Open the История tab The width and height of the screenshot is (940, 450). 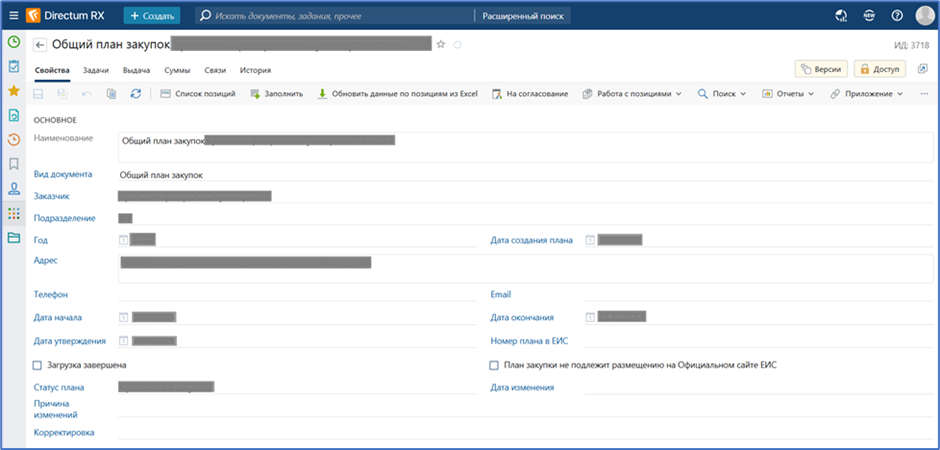tap(255, 70)
